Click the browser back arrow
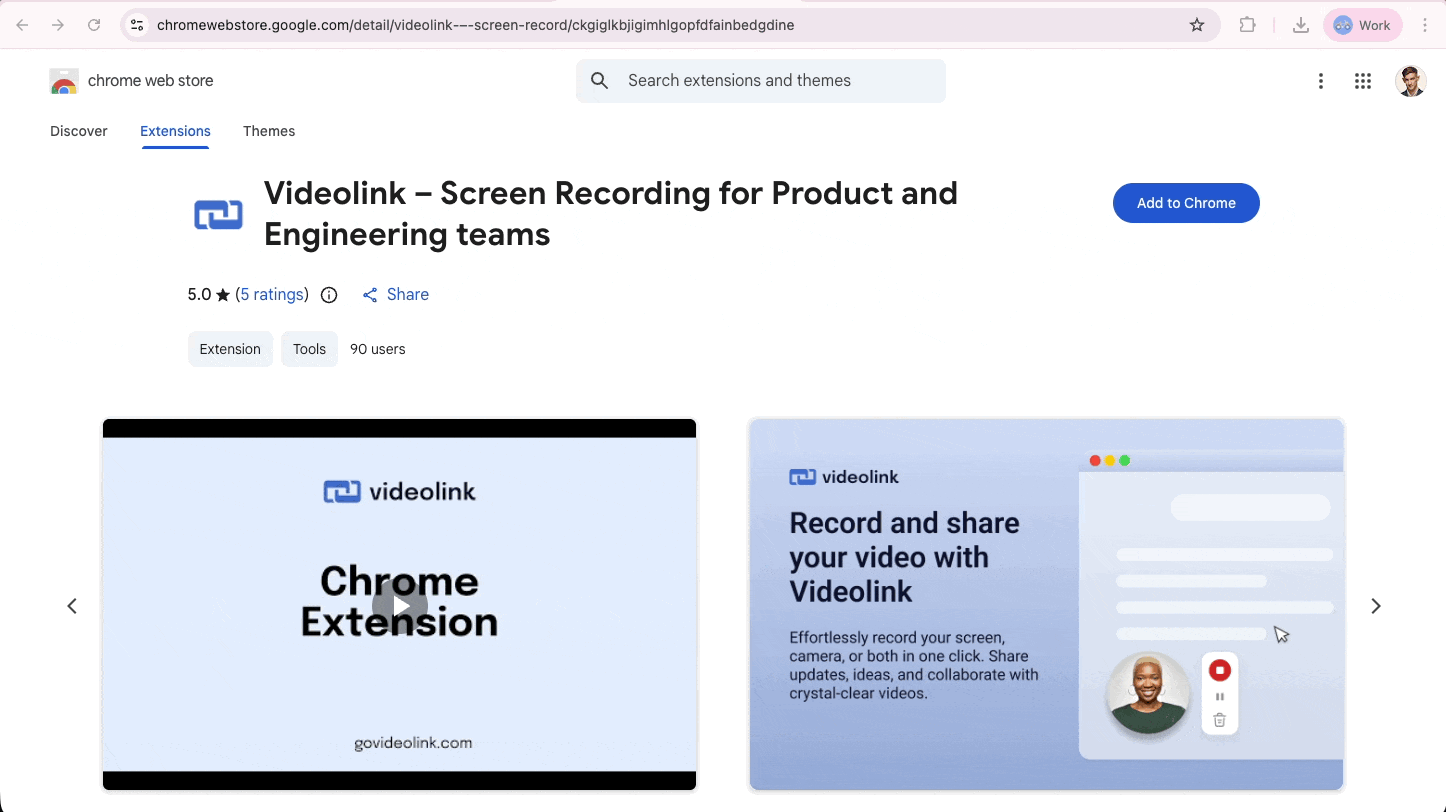The width and height of the screenshot is (1446, 812). coord(22,25)
